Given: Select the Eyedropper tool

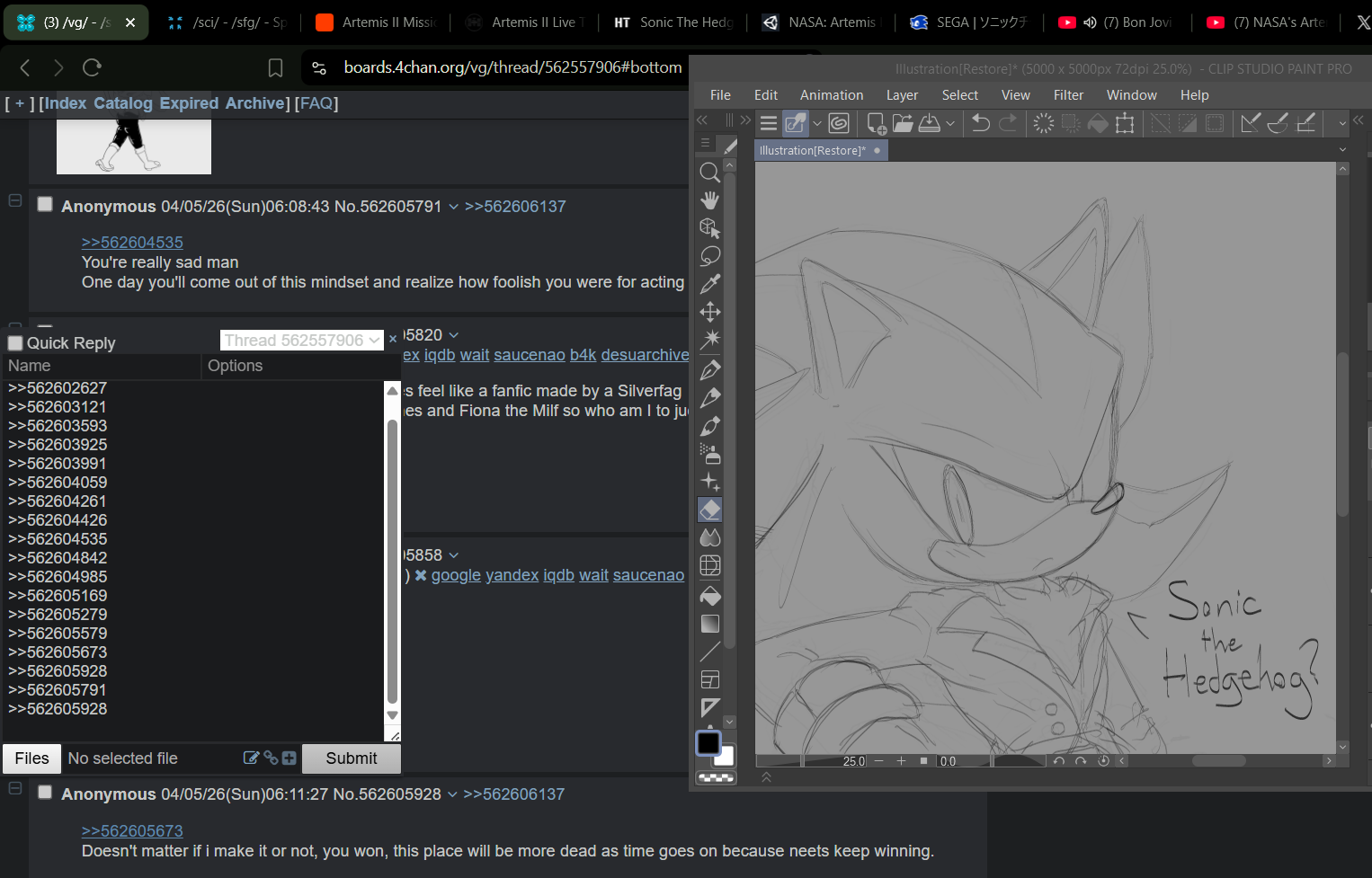Looking at the screenshot, I should [x=710, y=284].
